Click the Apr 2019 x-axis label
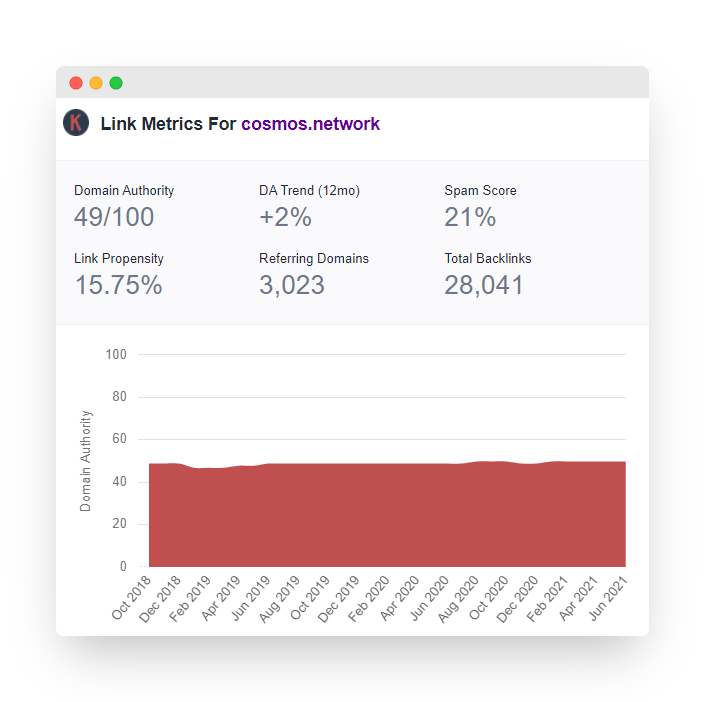 [221, 598]
